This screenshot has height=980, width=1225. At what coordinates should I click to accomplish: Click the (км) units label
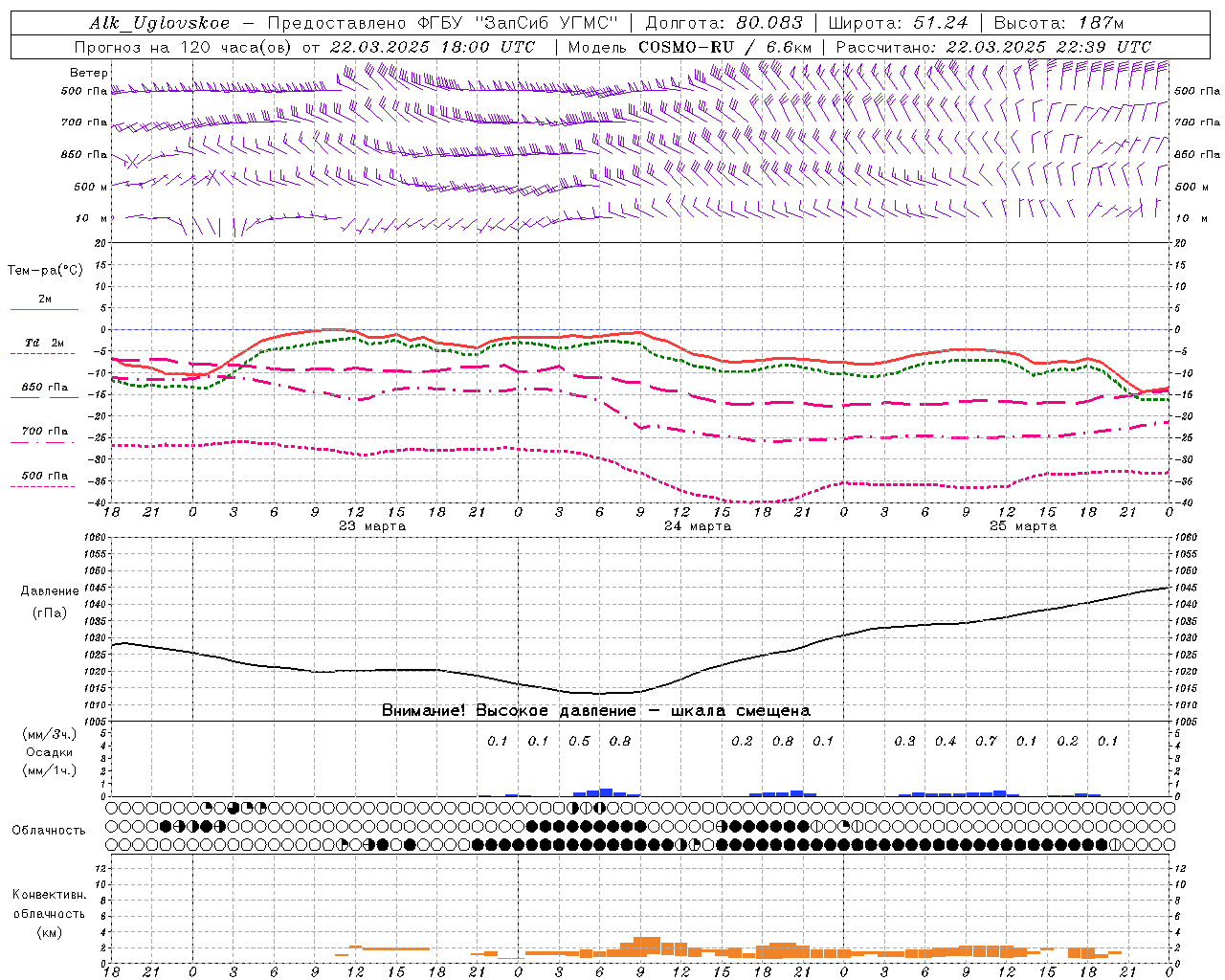[49, 932]
